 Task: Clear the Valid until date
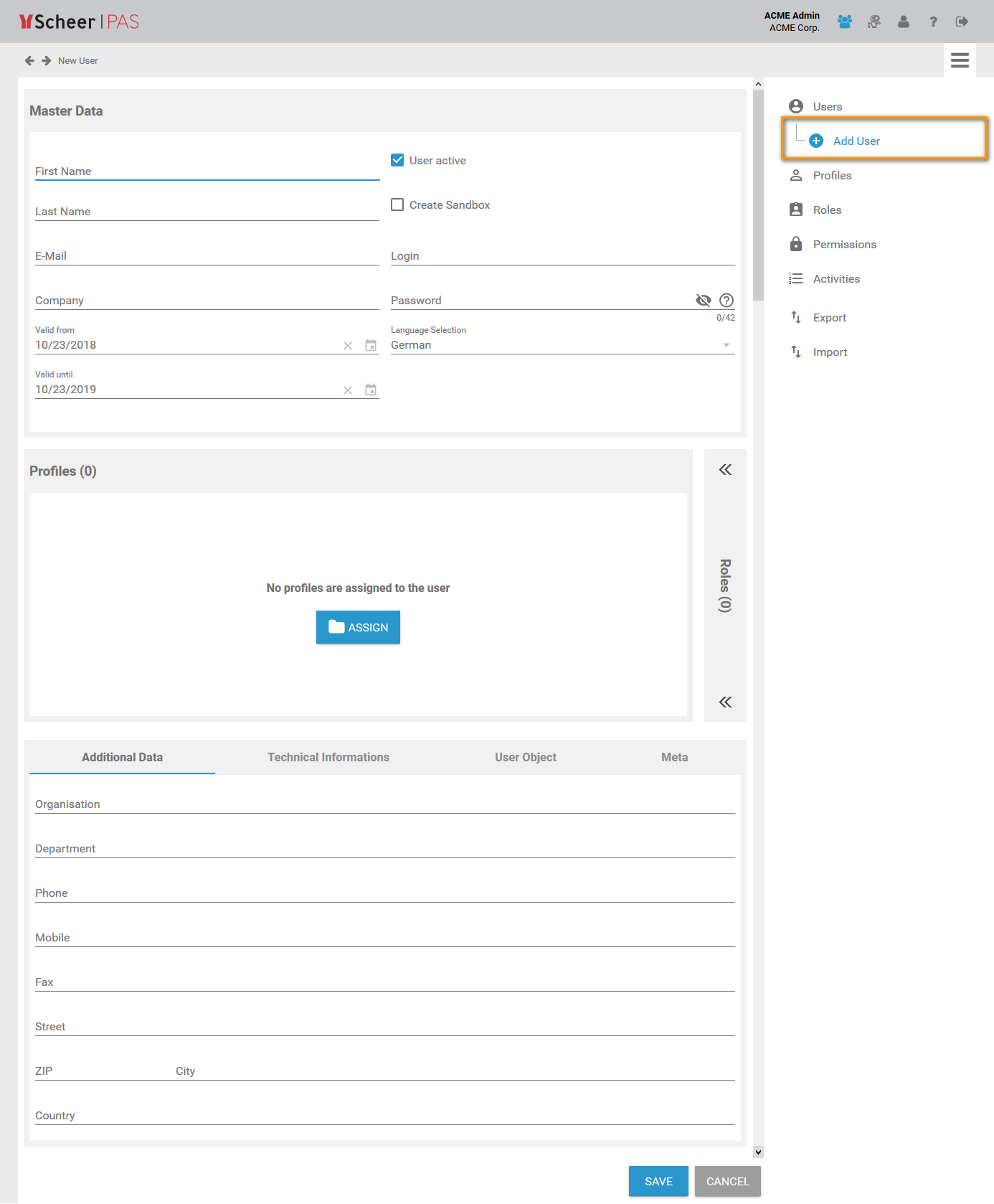tap(348, 390)
